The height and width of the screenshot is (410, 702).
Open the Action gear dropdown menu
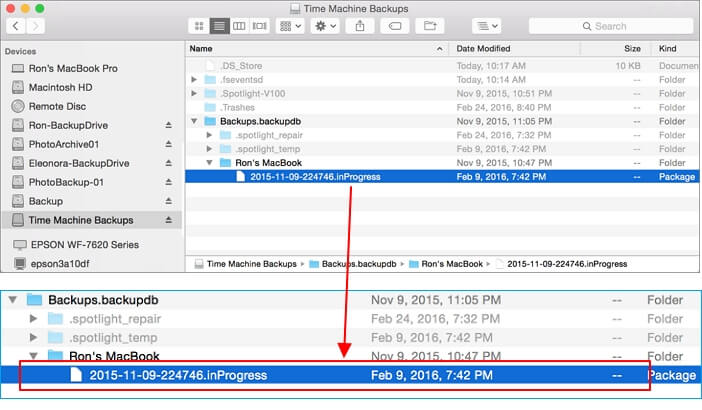point(325,26)
